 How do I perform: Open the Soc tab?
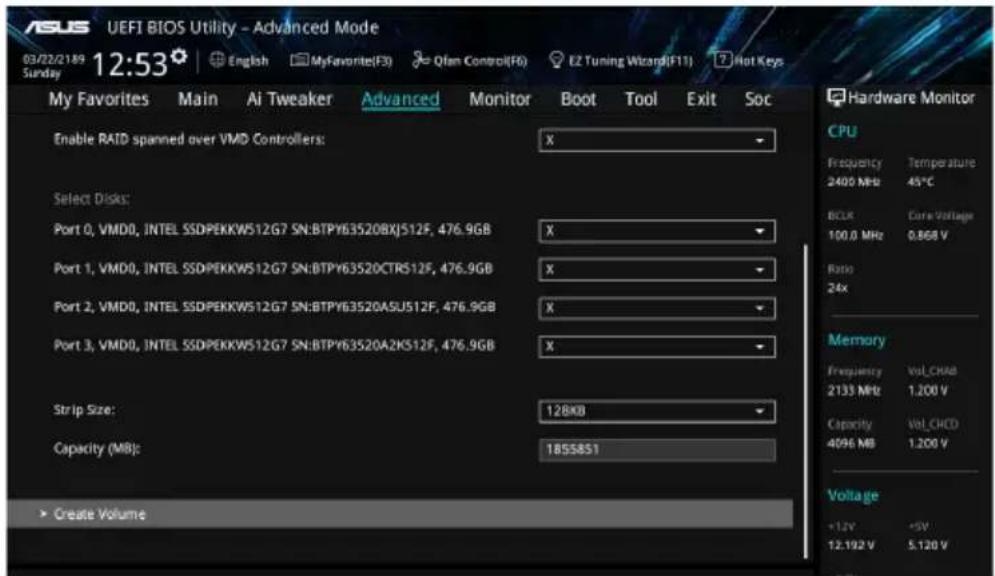click(x=758, y=99)
